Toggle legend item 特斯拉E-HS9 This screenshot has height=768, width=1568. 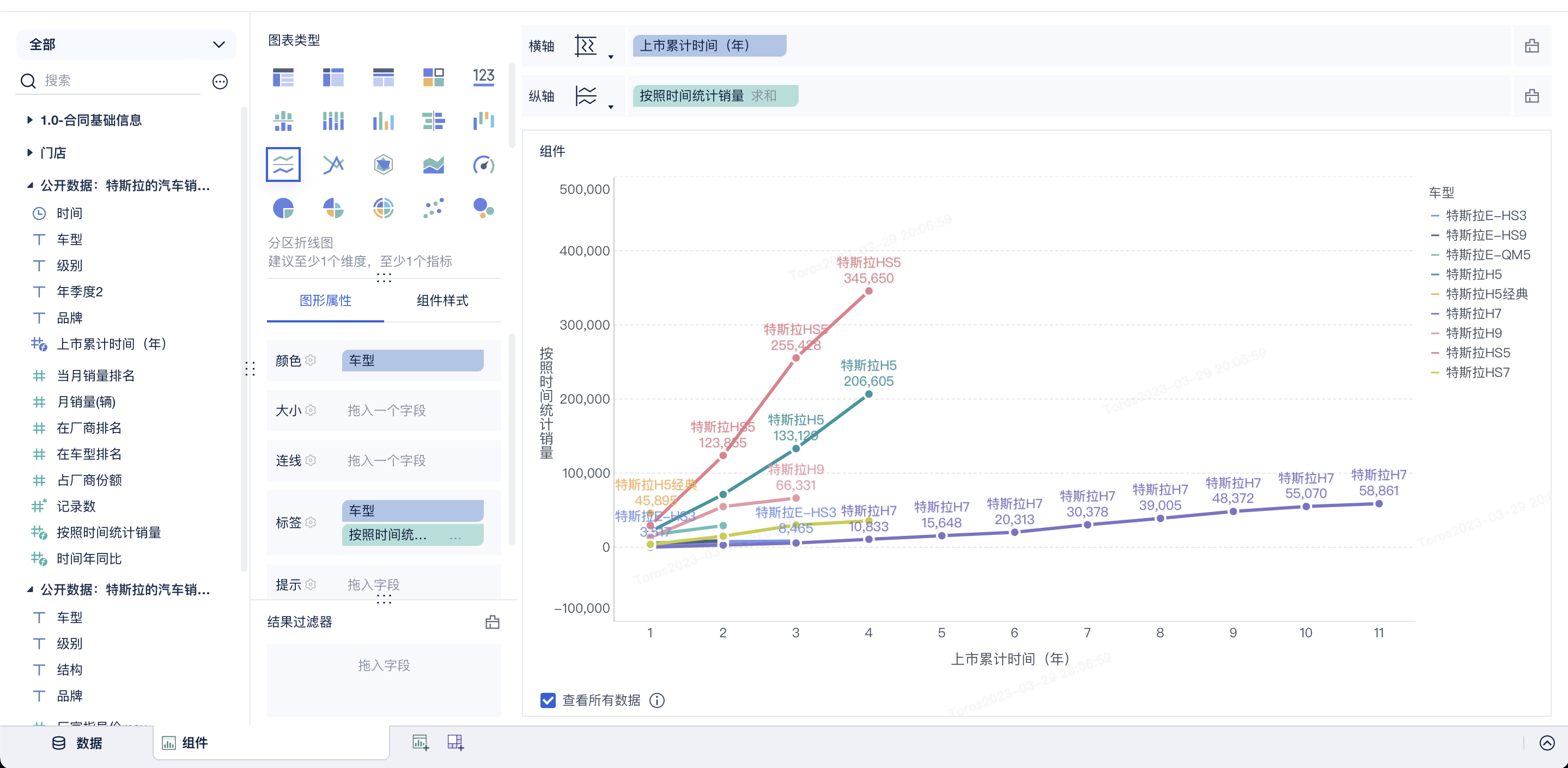pos(1479,235)
